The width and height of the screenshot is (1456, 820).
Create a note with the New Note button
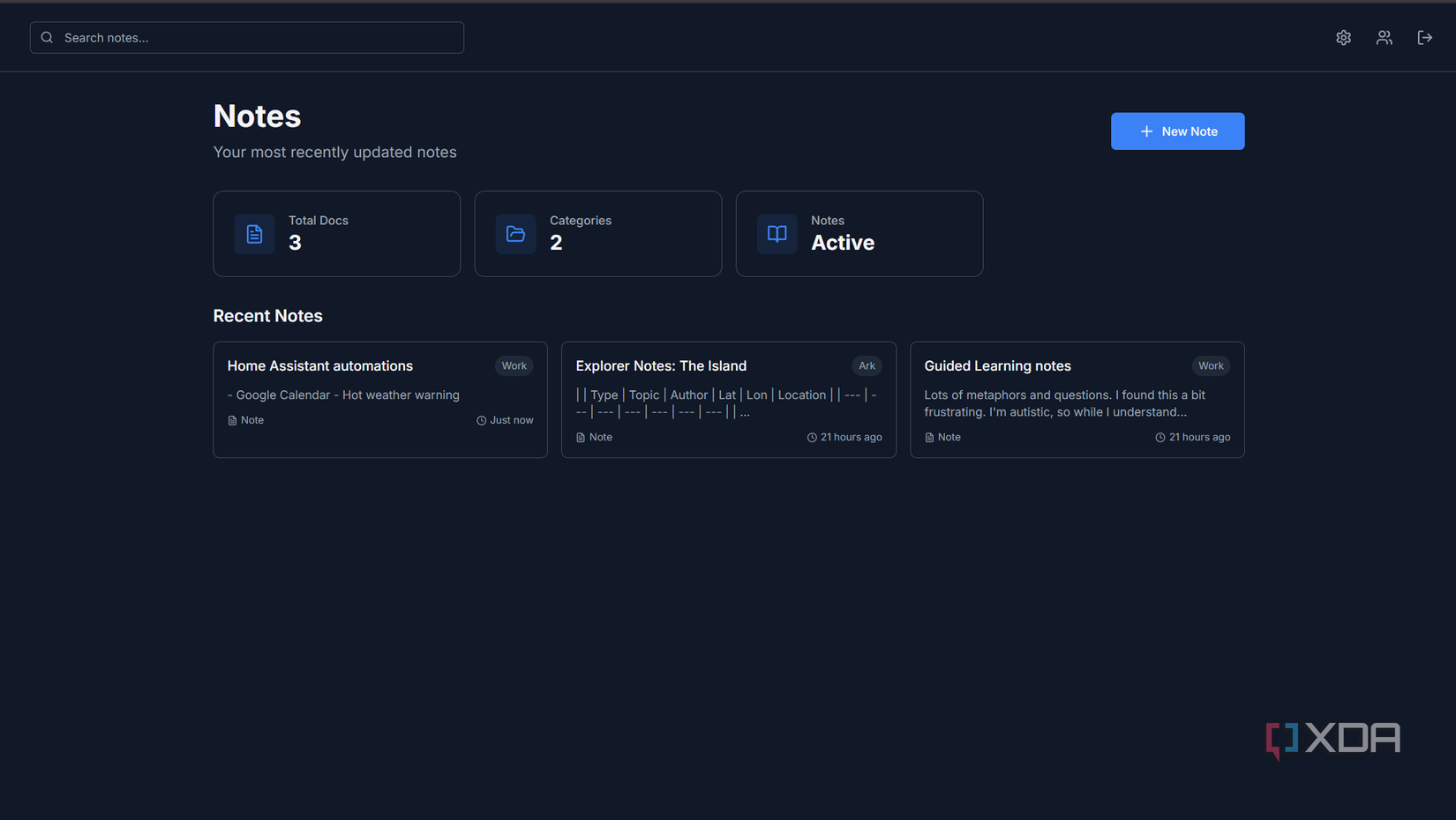coord(1177,131)
